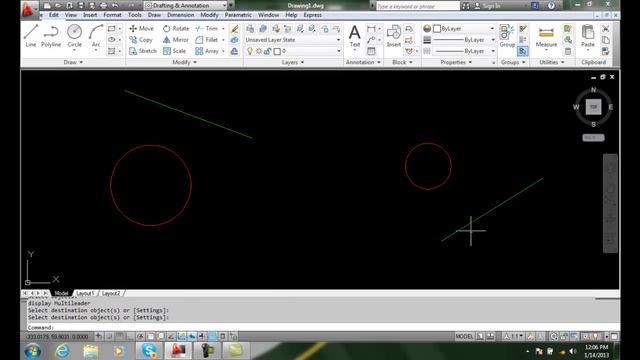Image resolution: width=640 pixels, height=360 pixels.
Task: Click the Table icon in Annotation
Action: point(371,51)
